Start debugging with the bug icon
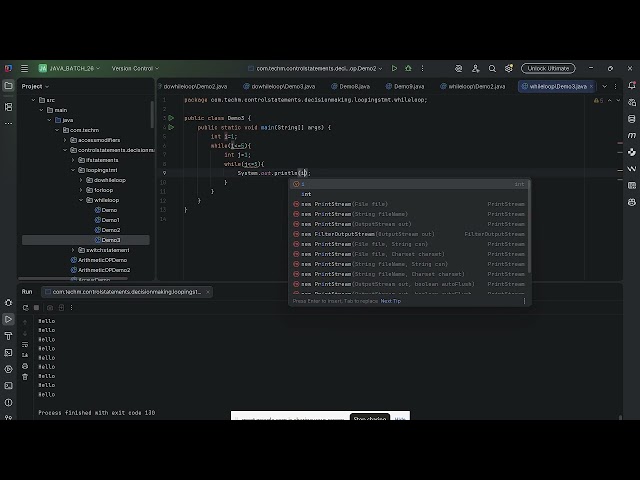The width and height of the screenshot is (640, 480). pyautogui.click(x=408, y=69)
